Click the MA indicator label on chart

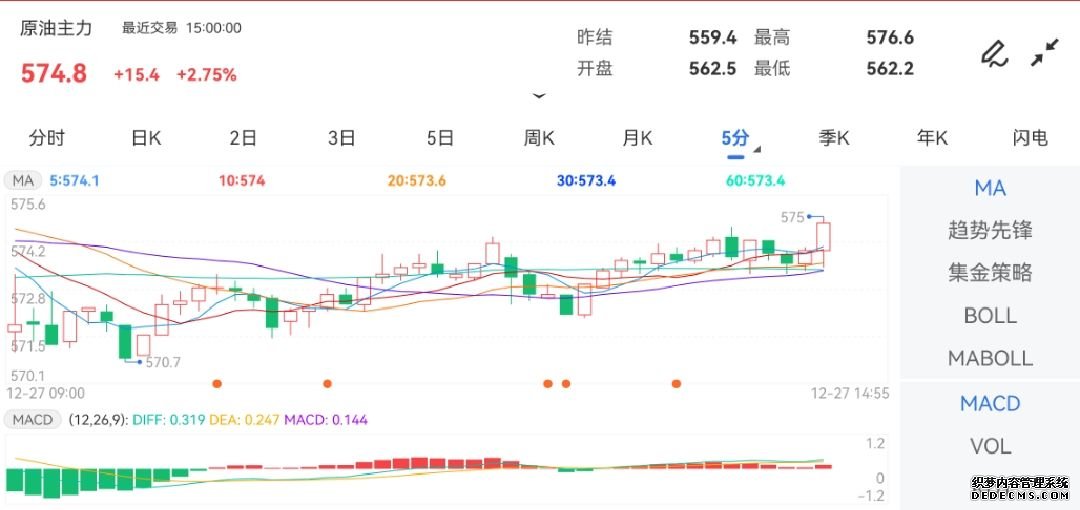(x=24, y=181)
